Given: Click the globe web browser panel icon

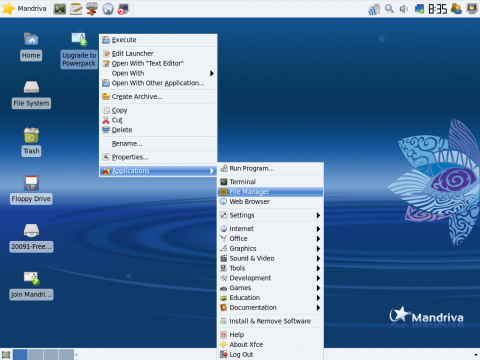Looking at the screenshot, I should click(108, 9).
